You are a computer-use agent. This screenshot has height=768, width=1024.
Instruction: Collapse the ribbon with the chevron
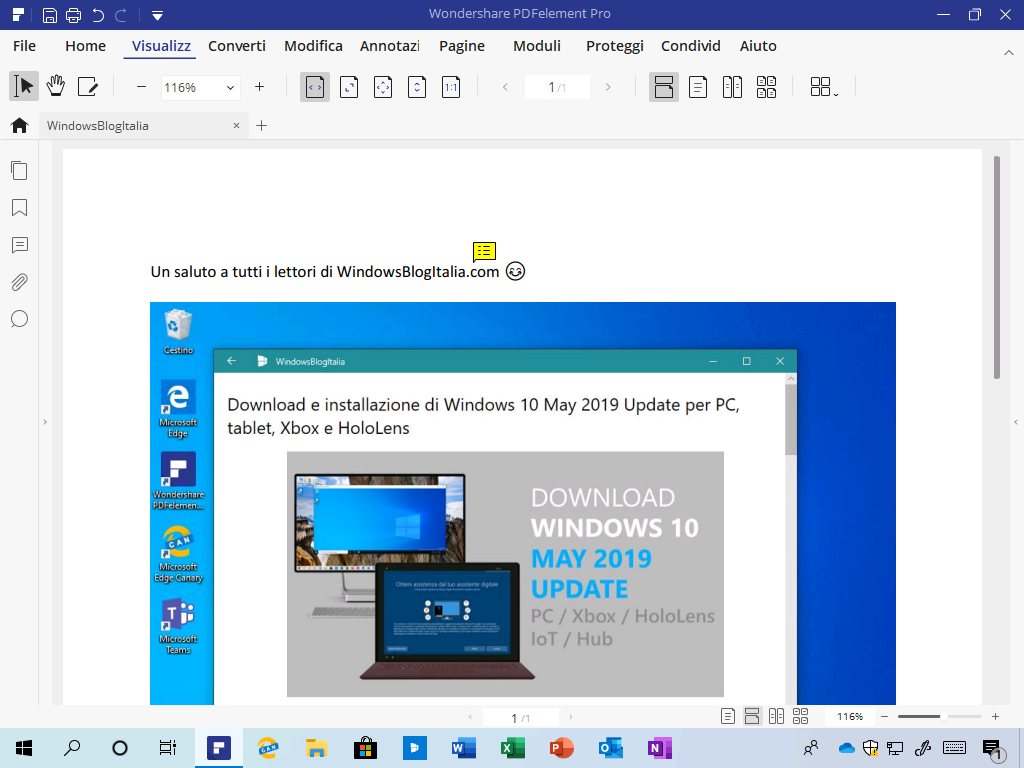[x=1008, y=52]
